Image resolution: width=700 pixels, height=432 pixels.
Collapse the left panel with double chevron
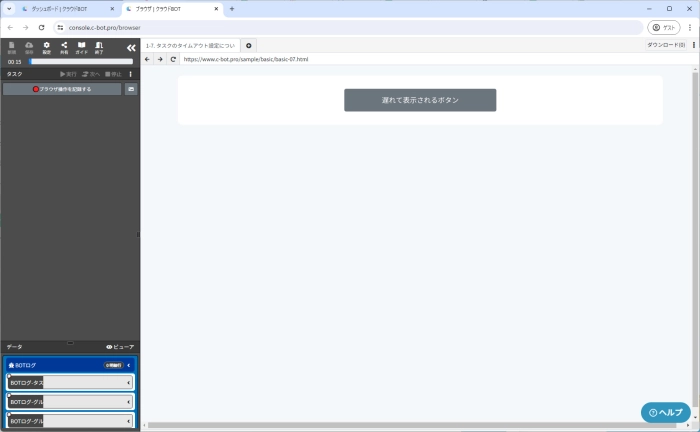tap(130, 47)
